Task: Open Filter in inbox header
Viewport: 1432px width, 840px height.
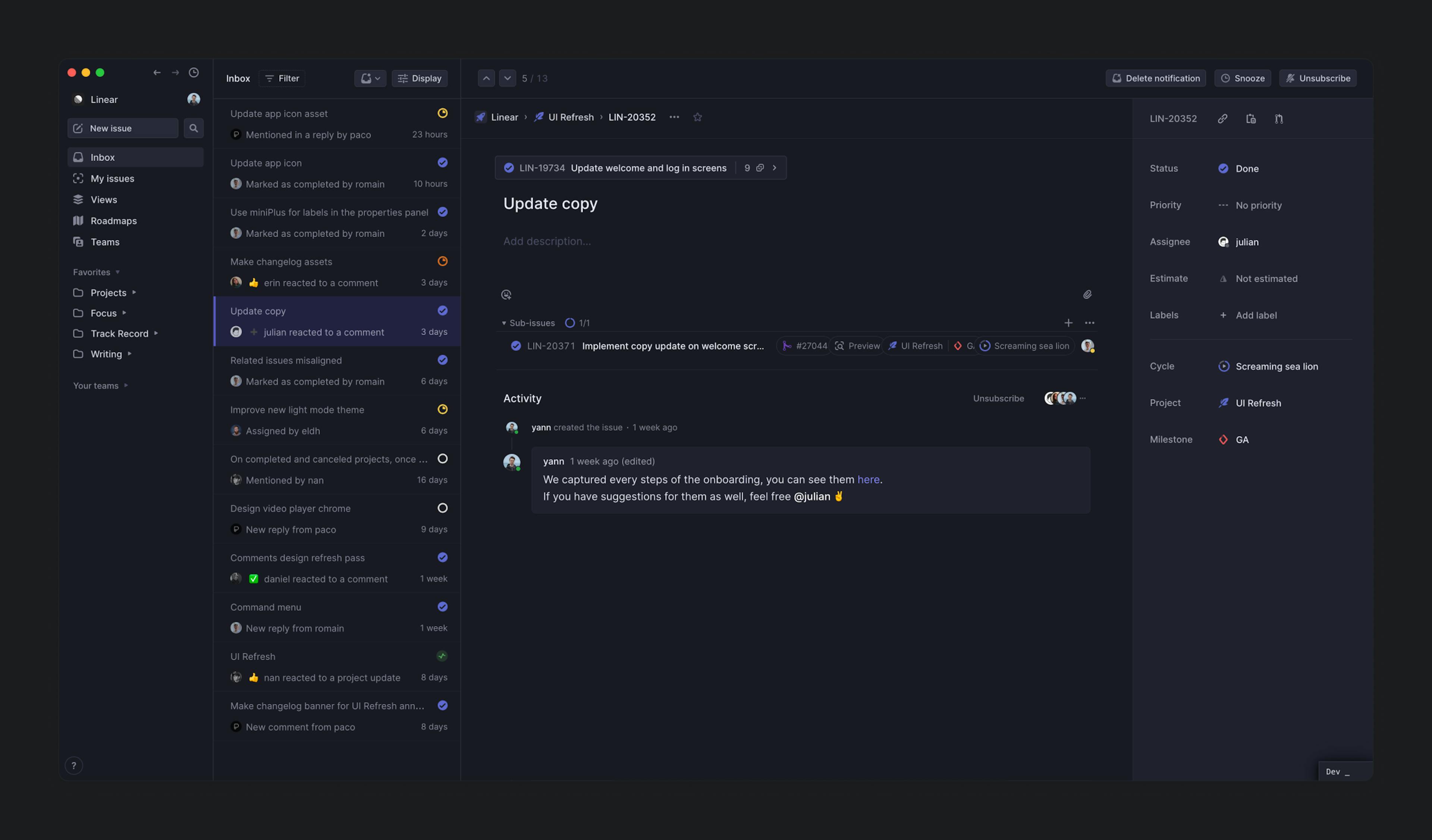Action: coord(282,78)
